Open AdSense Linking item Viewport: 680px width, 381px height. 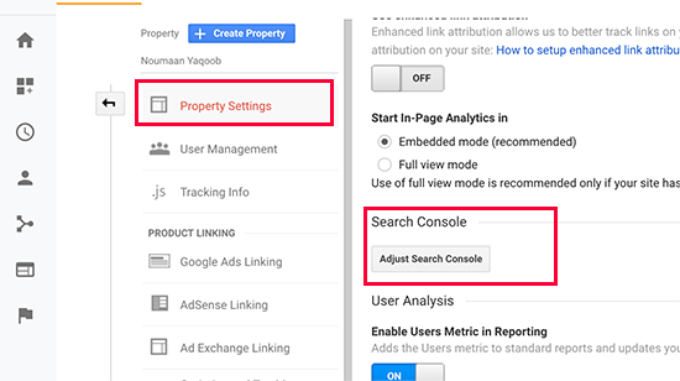pyautogui.click(x=240, y=305)
